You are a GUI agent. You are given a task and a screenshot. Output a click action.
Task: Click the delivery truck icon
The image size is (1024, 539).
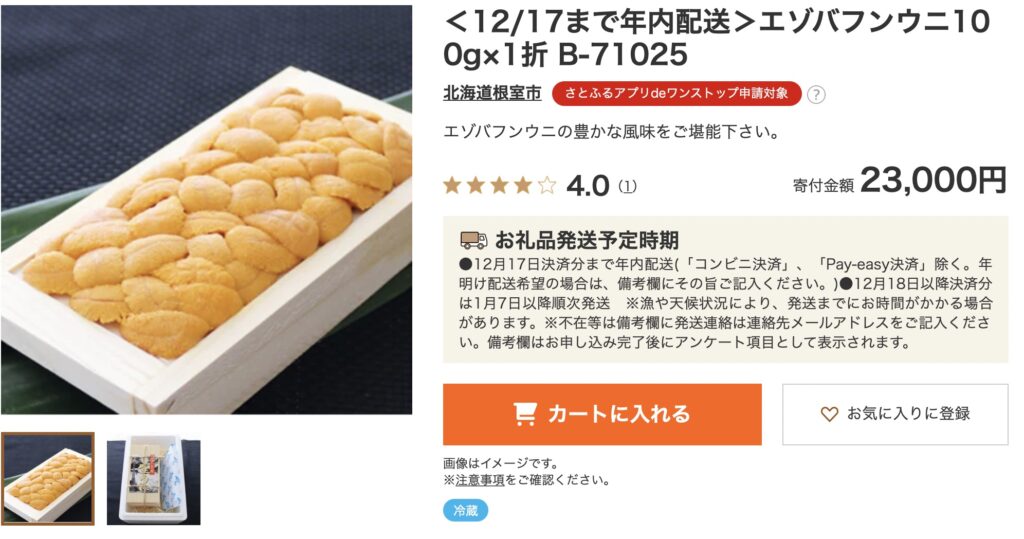click(x=473, y=240)
